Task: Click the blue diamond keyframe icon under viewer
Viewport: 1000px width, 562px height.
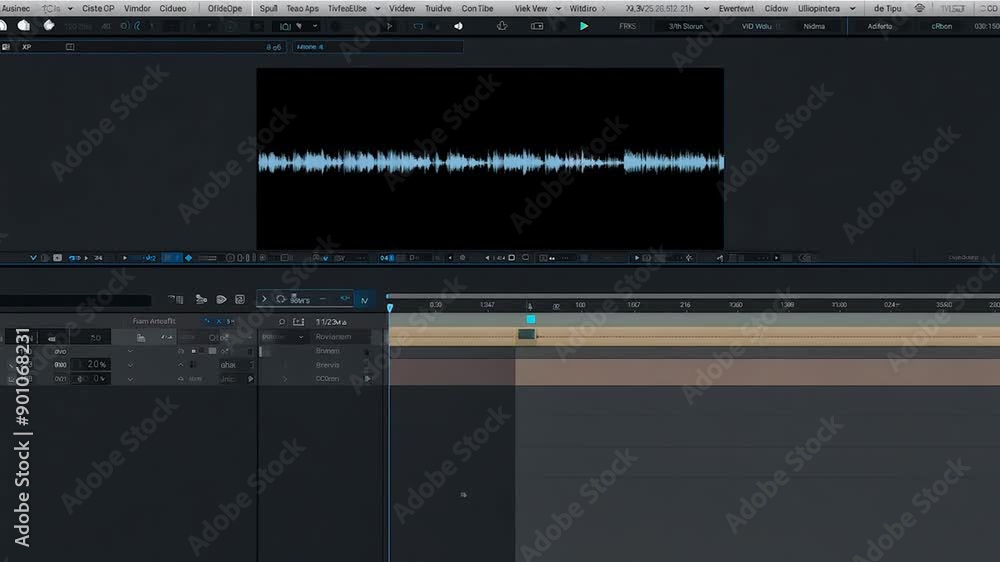Action: [x=188, y=258]
